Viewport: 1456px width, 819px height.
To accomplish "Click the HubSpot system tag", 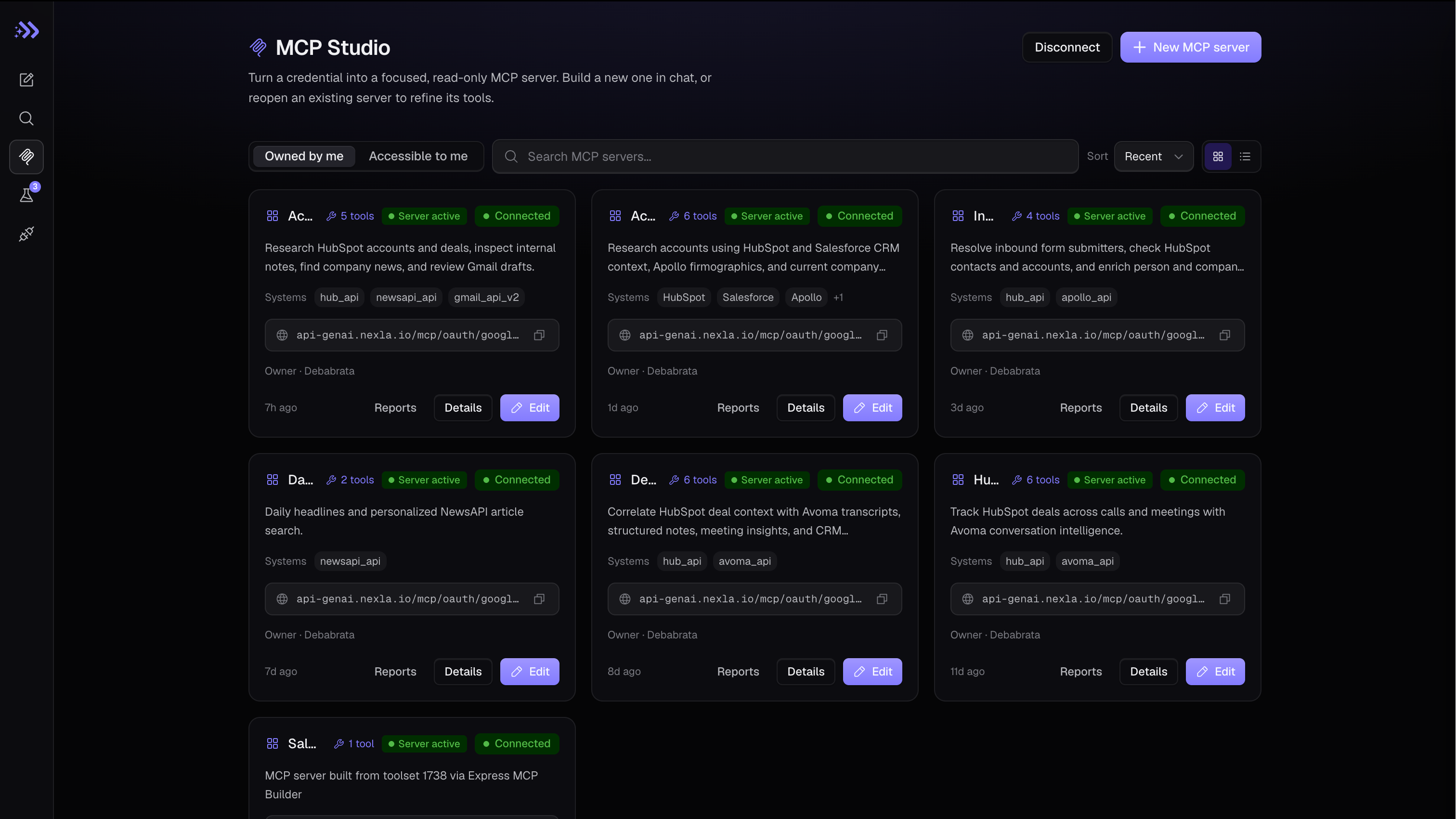I will 684,297.
